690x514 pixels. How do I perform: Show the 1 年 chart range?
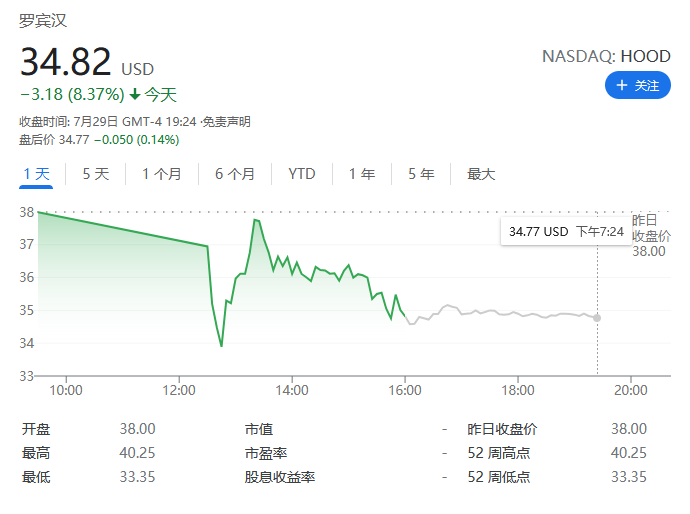(x=362, y=174)
